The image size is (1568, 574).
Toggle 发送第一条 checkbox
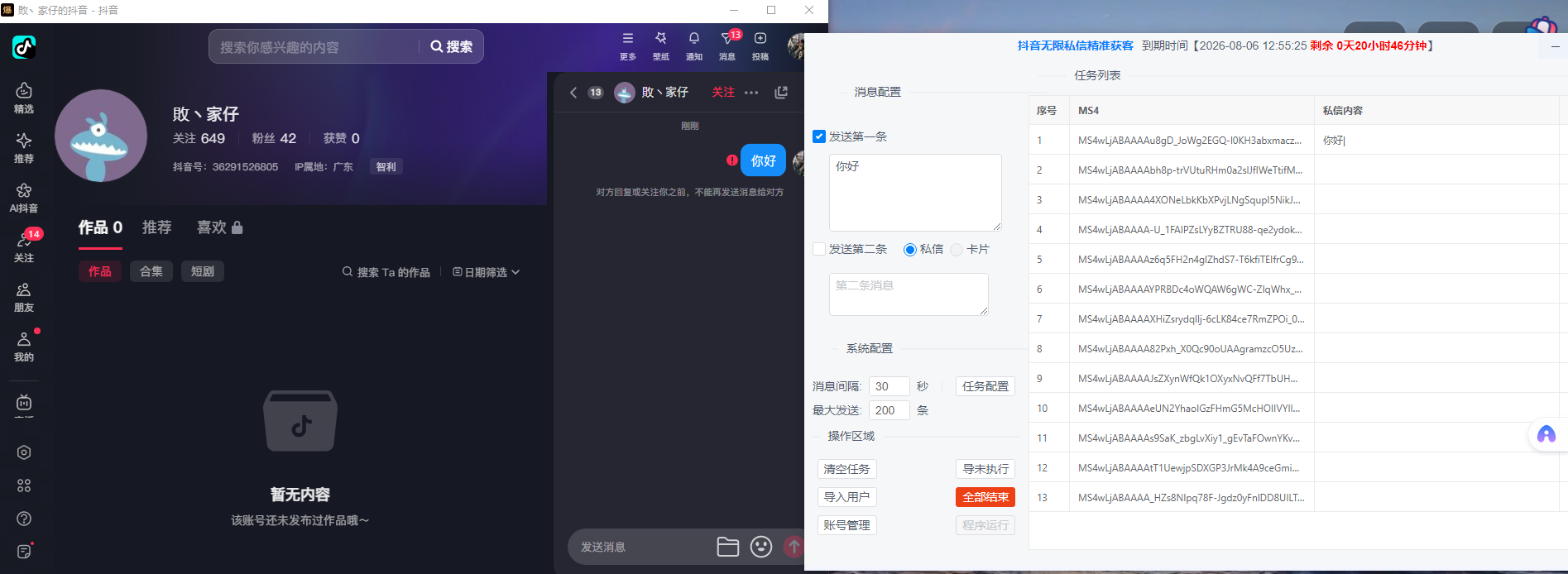tap(819, 136)
